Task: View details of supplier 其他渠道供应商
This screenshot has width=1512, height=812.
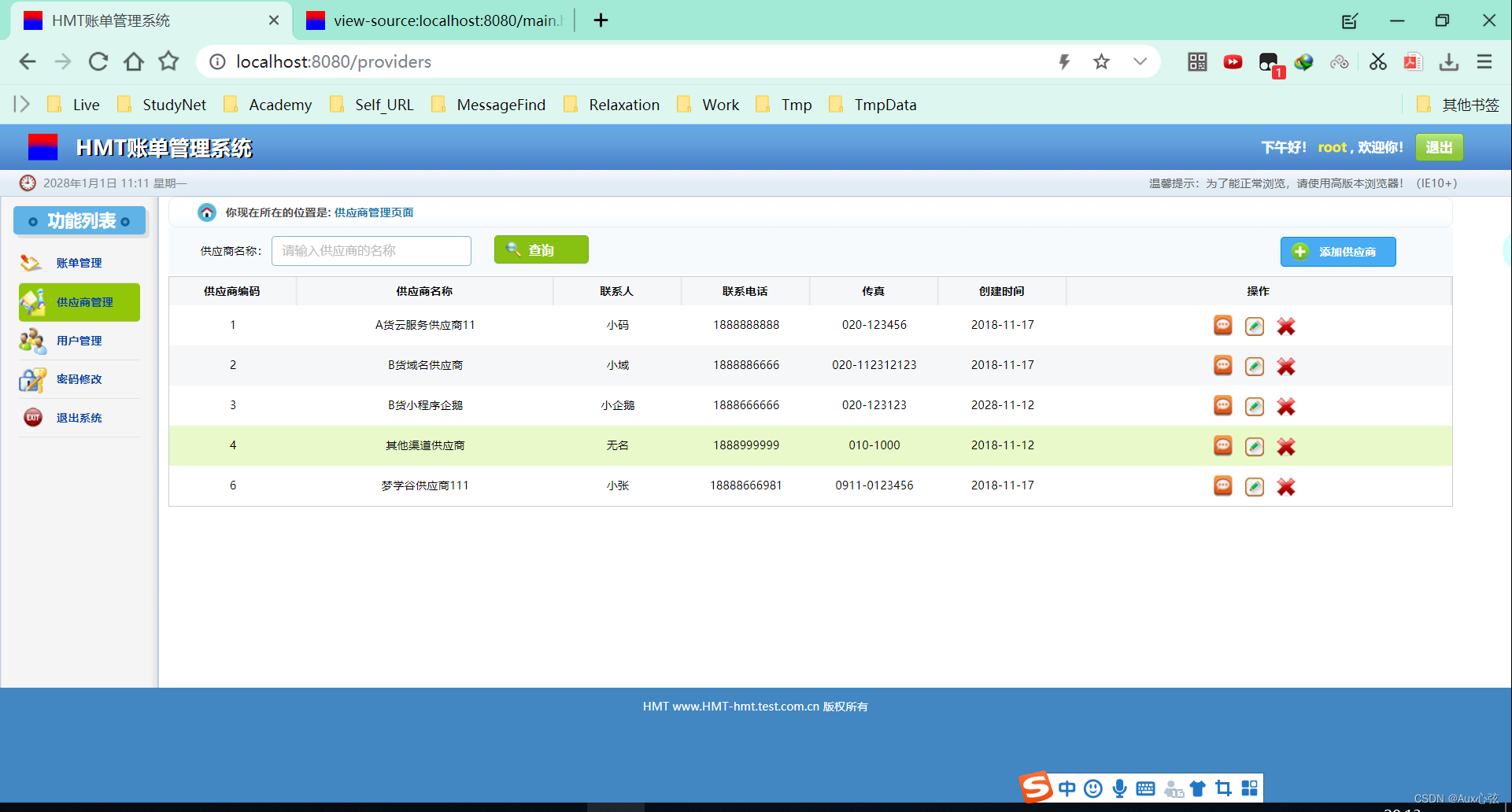Action: point(1222,445)
